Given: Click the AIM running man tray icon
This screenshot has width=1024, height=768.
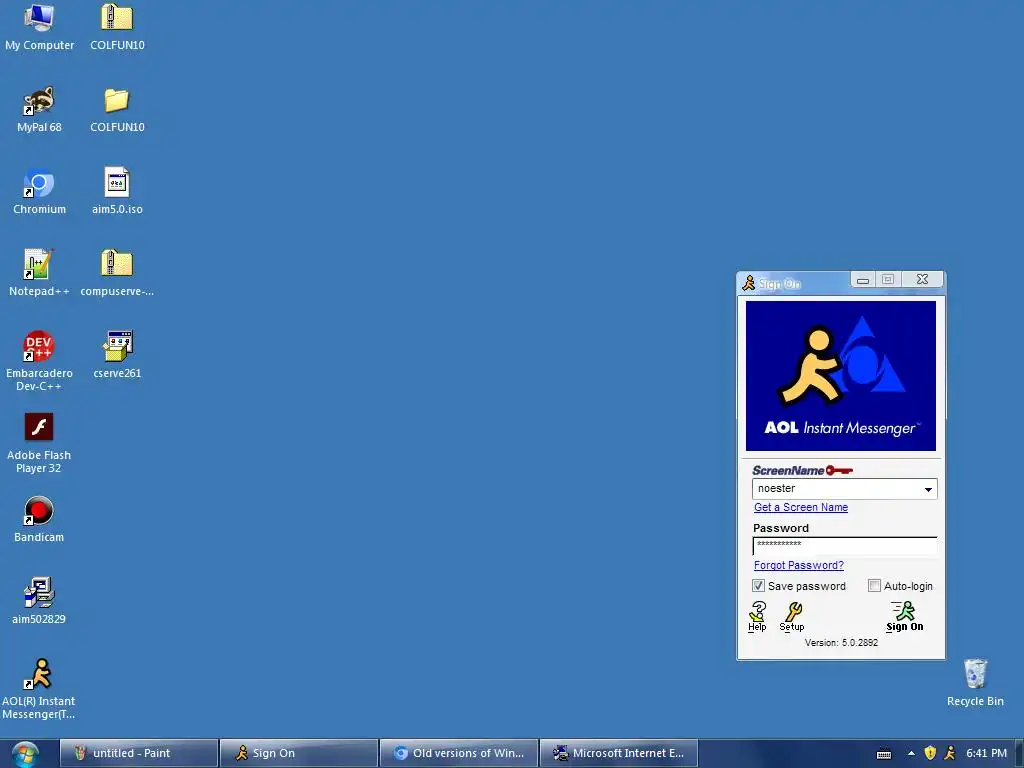Looking at the screenshot, I should (x=950, y=753).
